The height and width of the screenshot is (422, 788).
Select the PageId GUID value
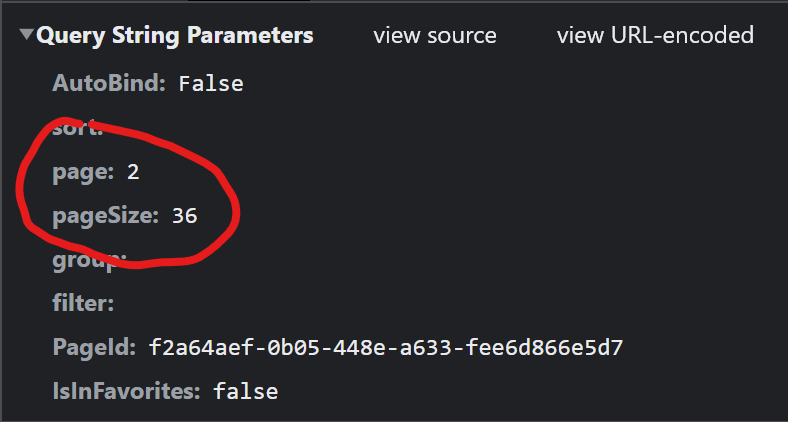pos(386,347)
